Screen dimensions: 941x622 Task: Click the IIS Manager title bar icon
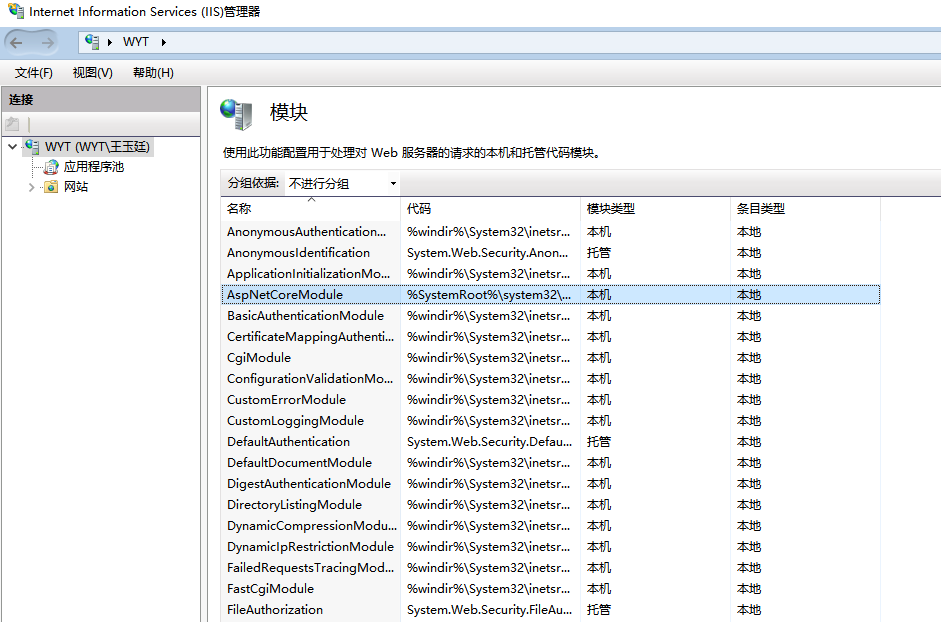click(x=16, y=11)
